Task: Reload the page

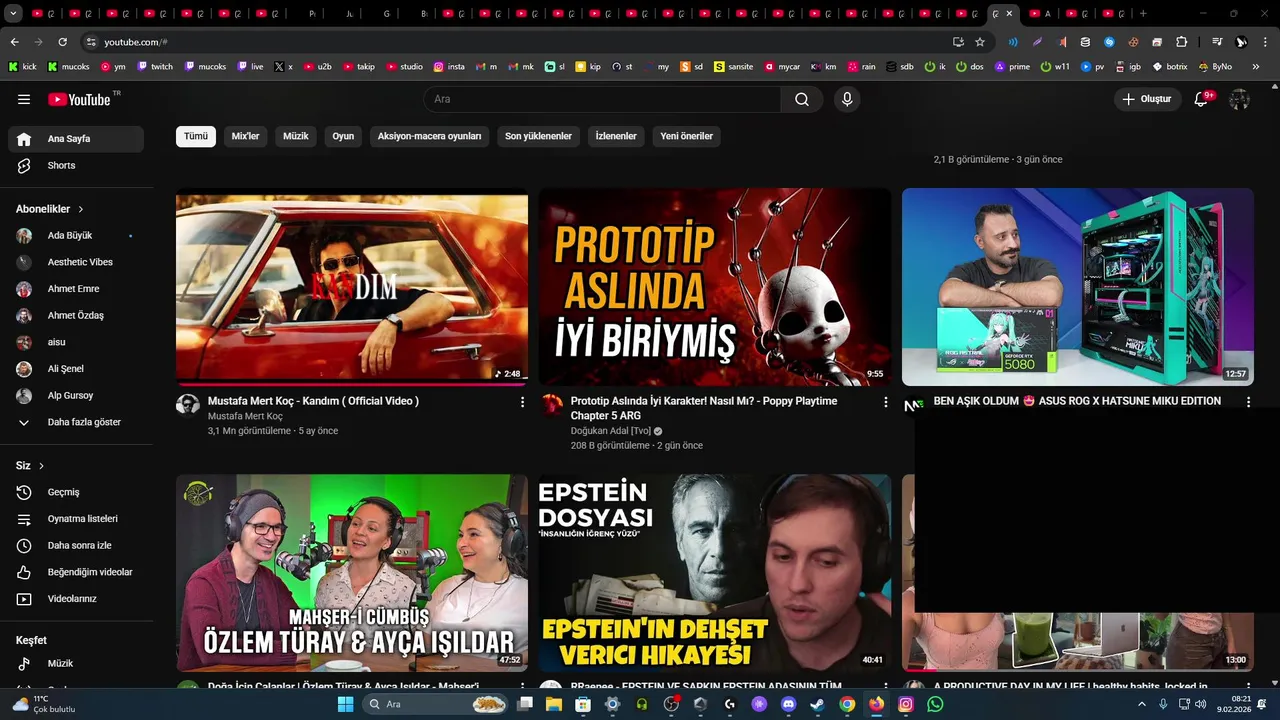Action: [62, 42]
